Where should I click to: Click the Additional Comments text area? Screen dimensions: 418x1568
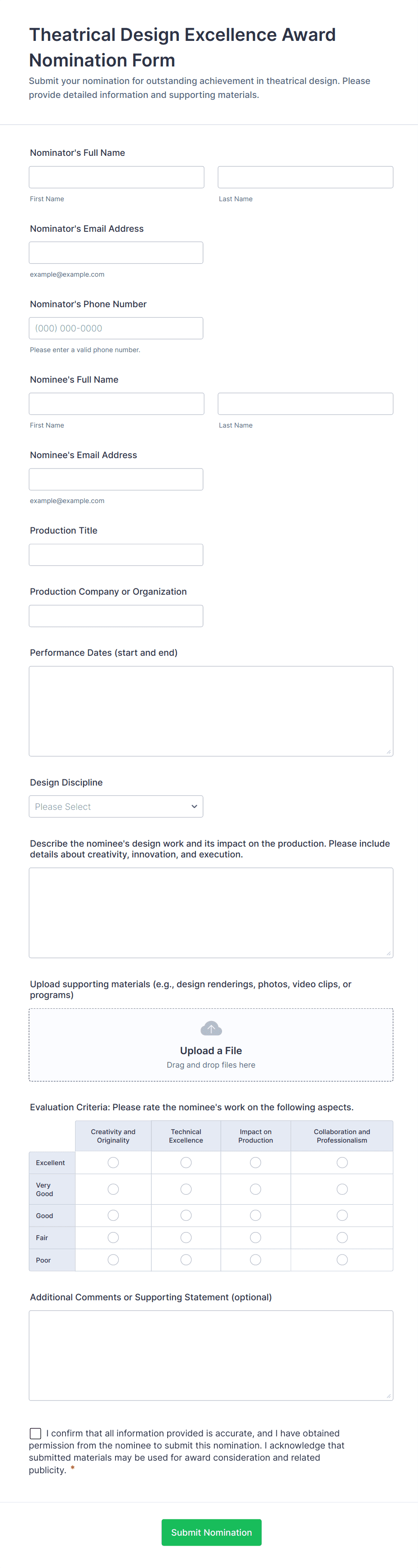click(211, 1355)
